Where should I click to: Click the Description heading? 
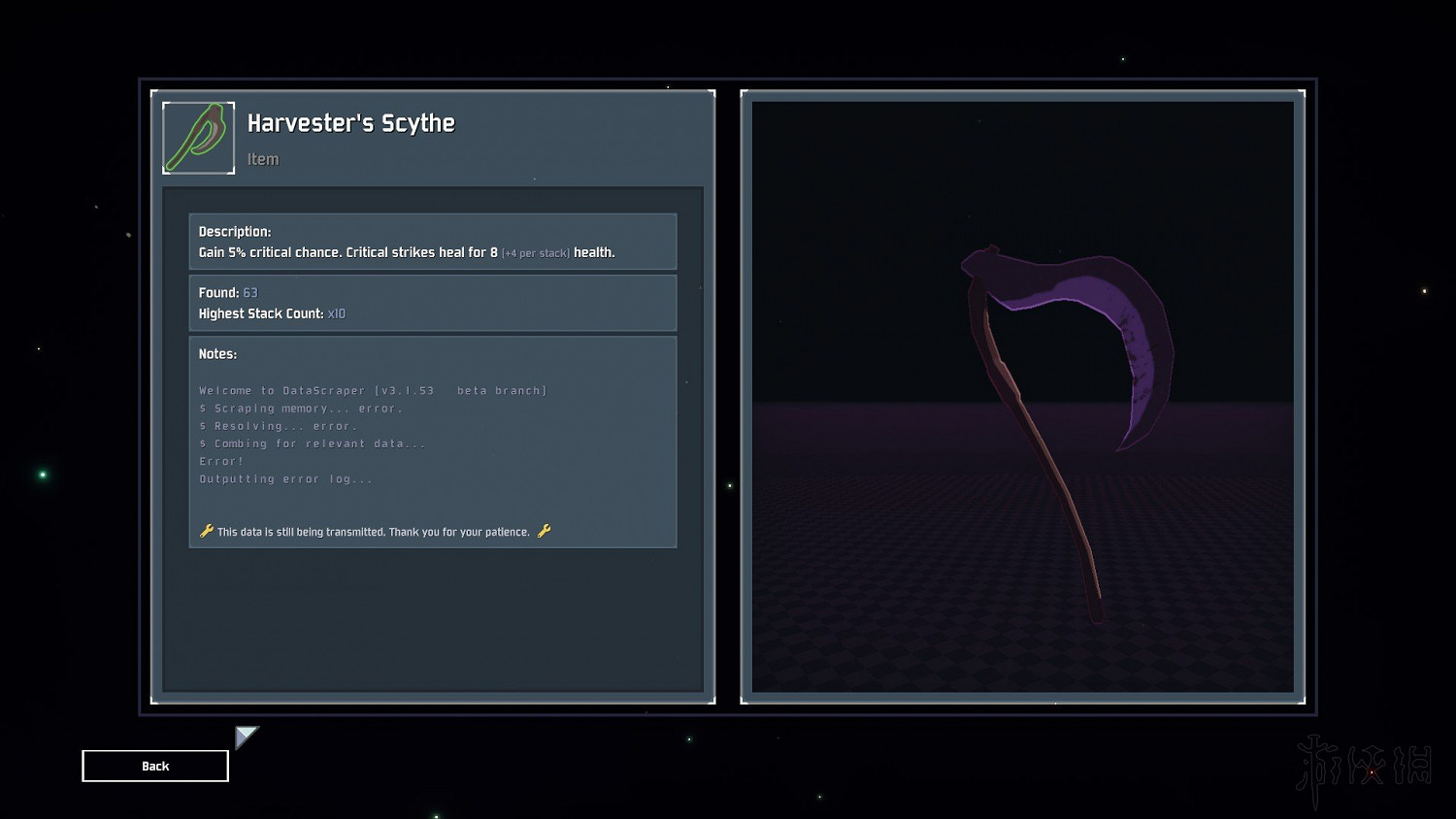click(x=234, y=231)
